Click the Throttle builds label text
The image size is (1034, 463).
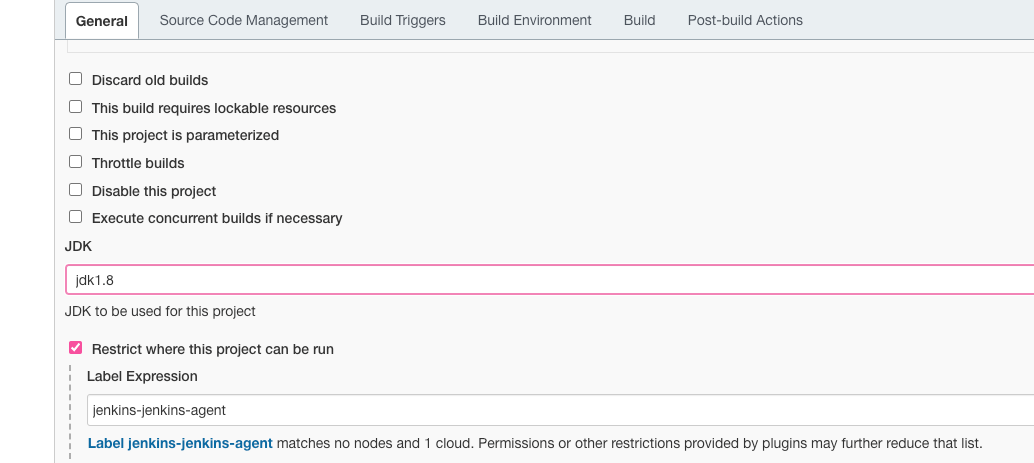(x=138, y=163)
